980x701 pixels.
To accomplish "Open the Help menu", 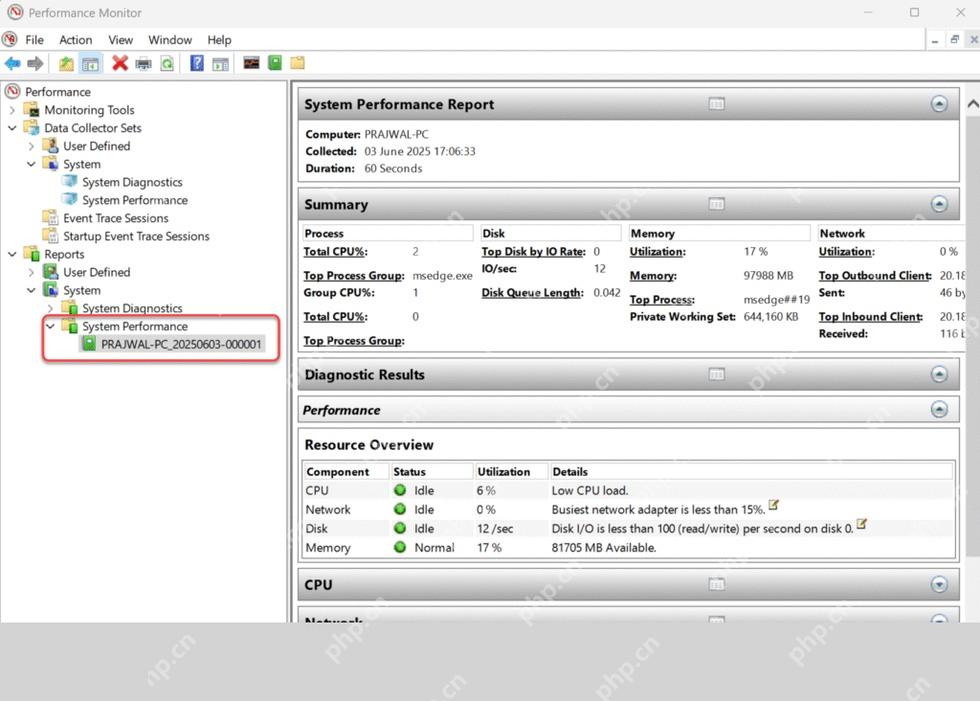I will [219, 39].
